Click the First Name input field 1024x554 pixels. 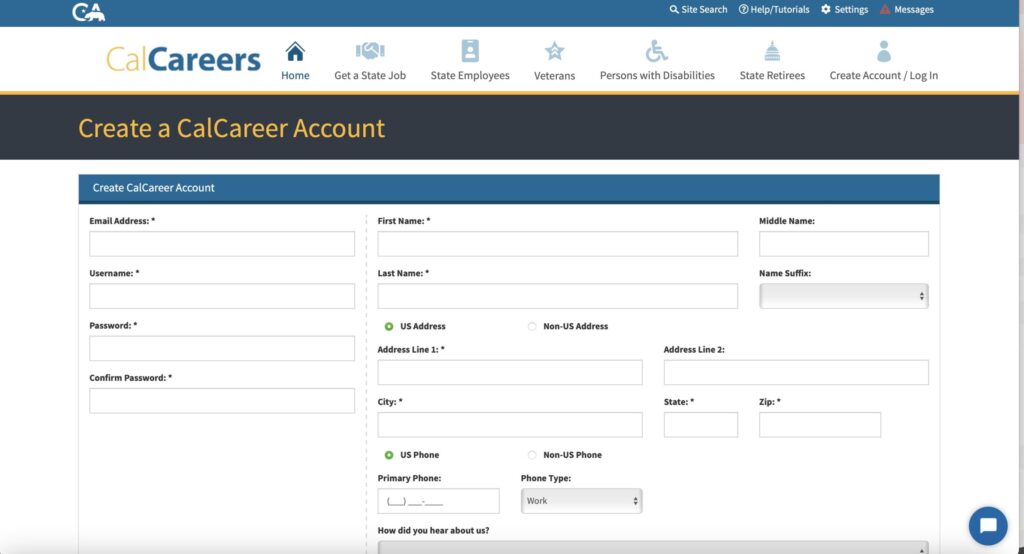pyautogui.click(x=558, y=244)
